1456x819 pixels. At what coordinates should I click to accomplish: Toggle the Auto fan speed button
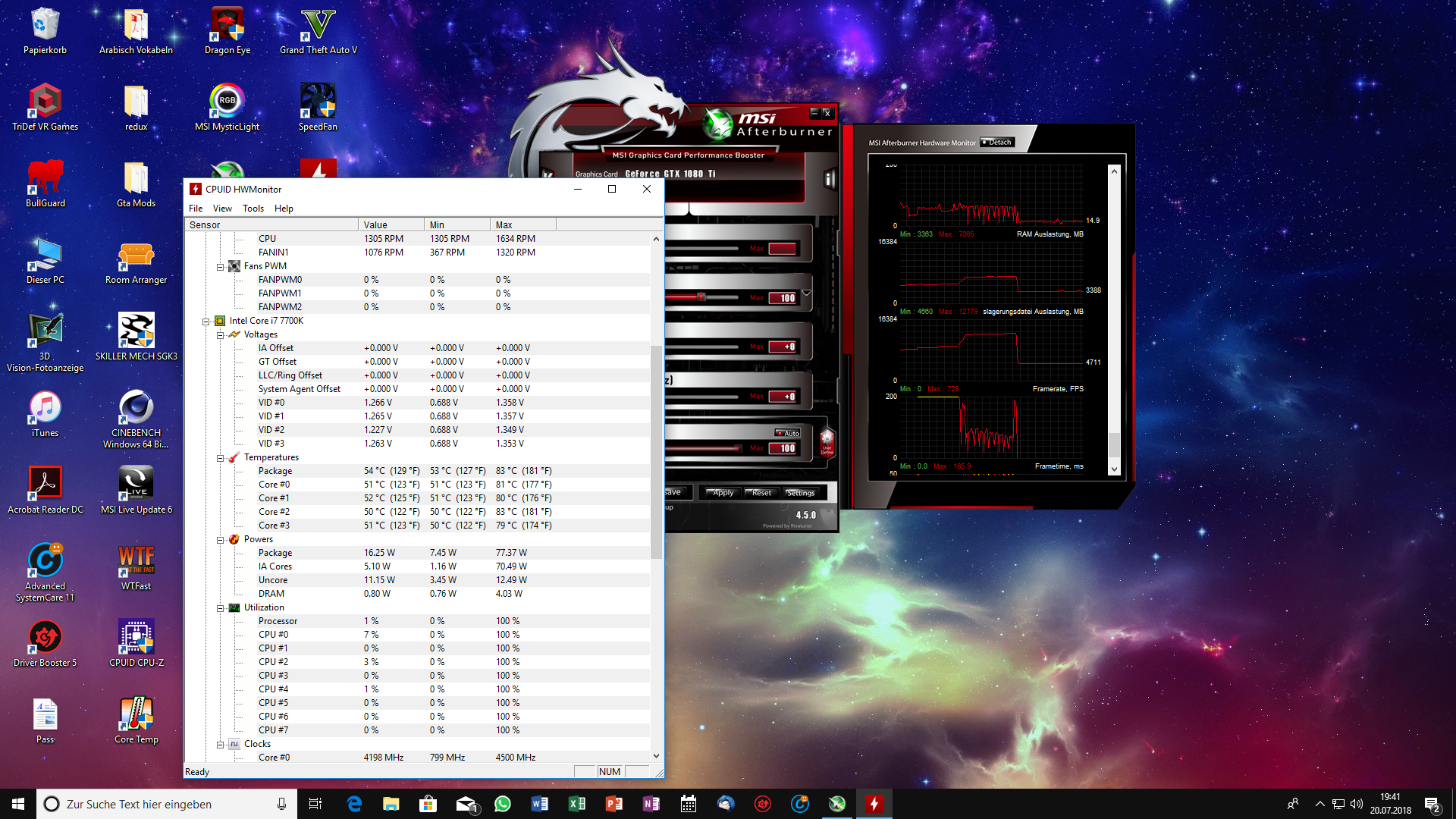click(787, 433)
